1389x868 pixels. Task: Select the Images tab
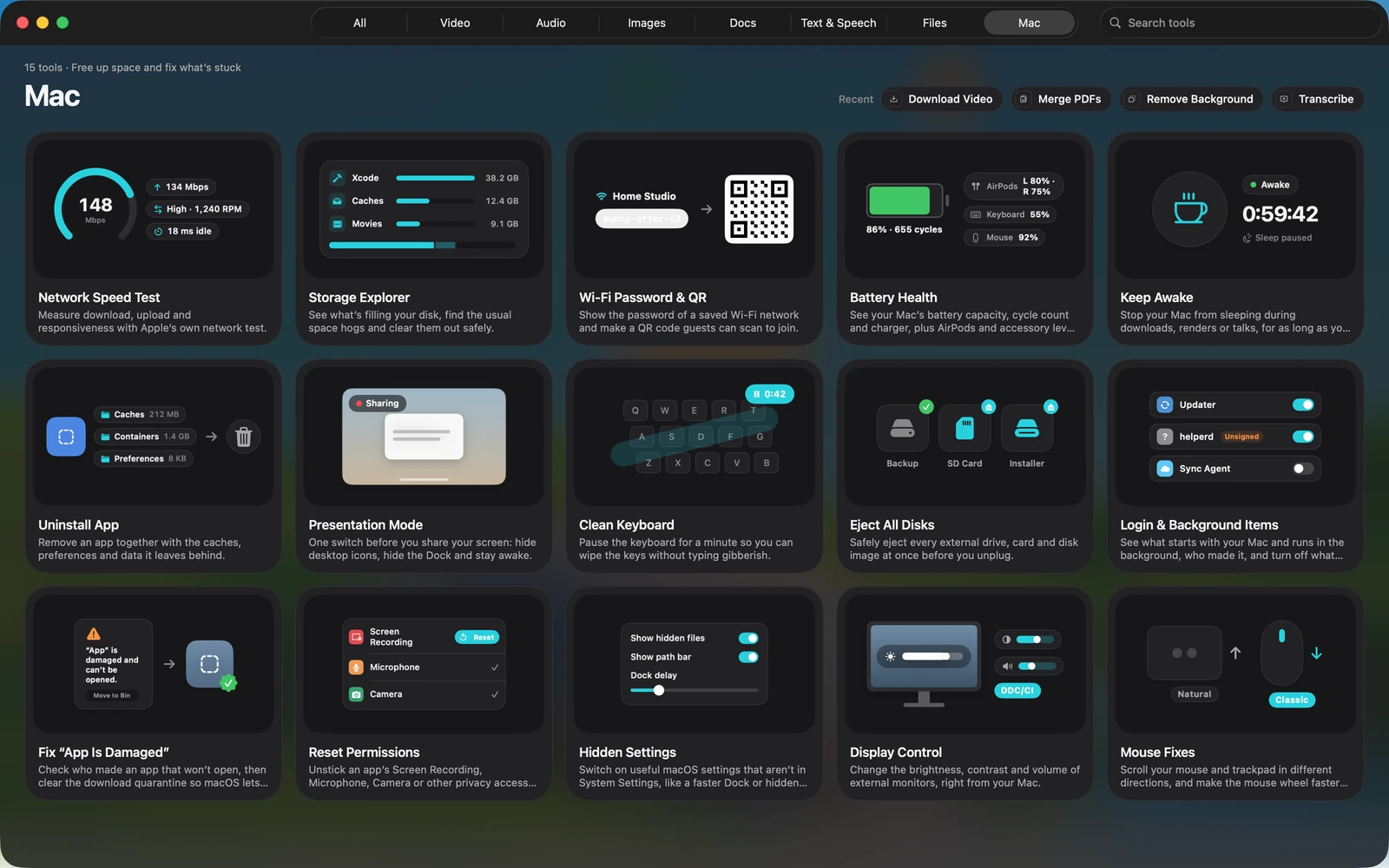(647, 23)
